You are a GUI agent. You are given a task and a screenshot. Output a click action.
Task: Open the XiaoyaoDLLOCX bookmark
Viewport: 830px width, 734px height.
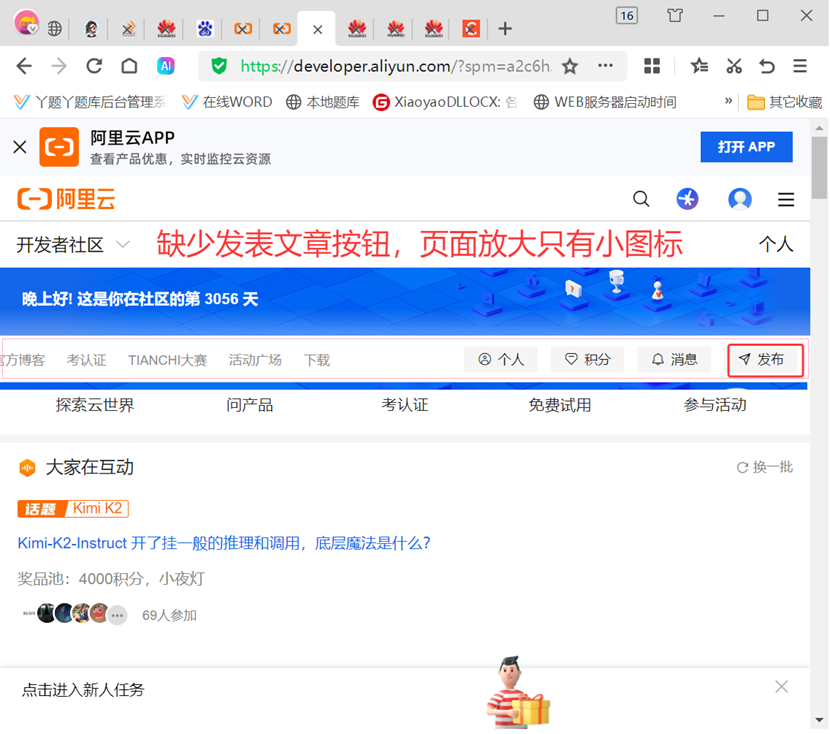pyautogui.click(x=445, y=102)
